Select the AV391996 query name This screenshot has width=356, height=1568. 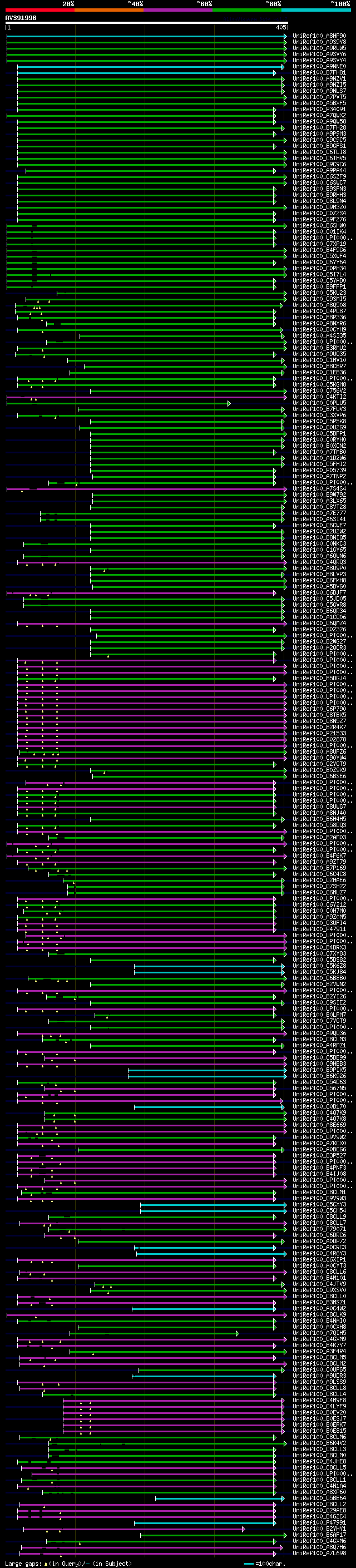click(x=21, y=18)
